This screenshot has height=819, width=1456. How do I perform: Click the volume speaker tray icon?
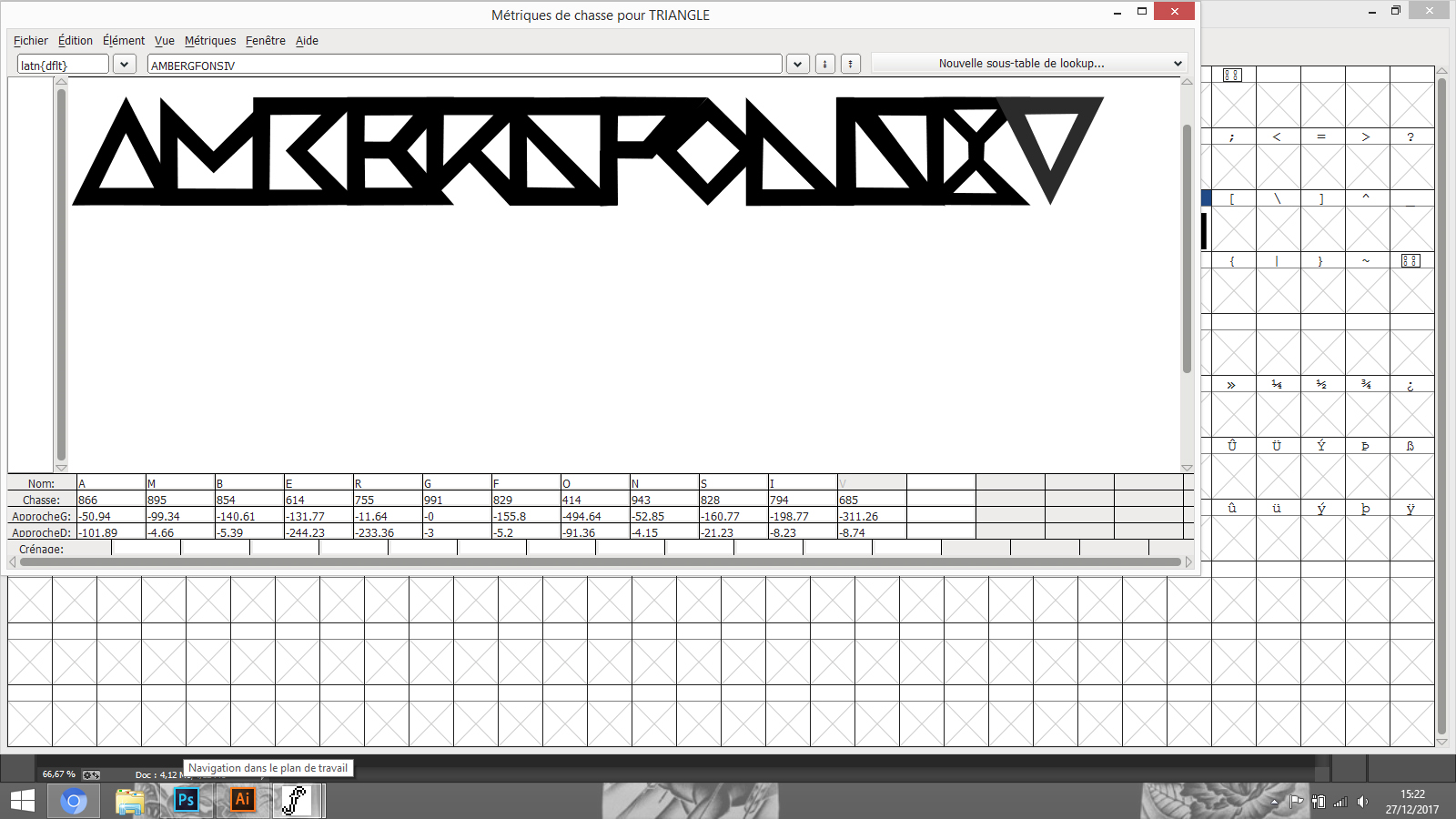[1362, 802]
